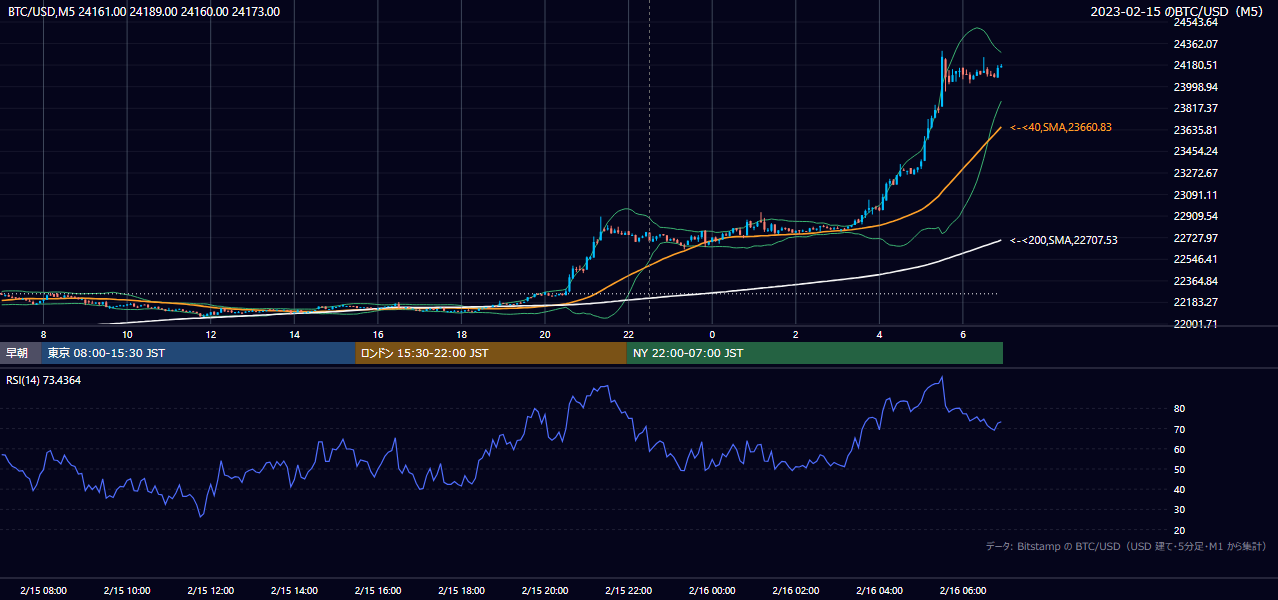Click the 2/16 06:00 time axis label

pos(962,591)
